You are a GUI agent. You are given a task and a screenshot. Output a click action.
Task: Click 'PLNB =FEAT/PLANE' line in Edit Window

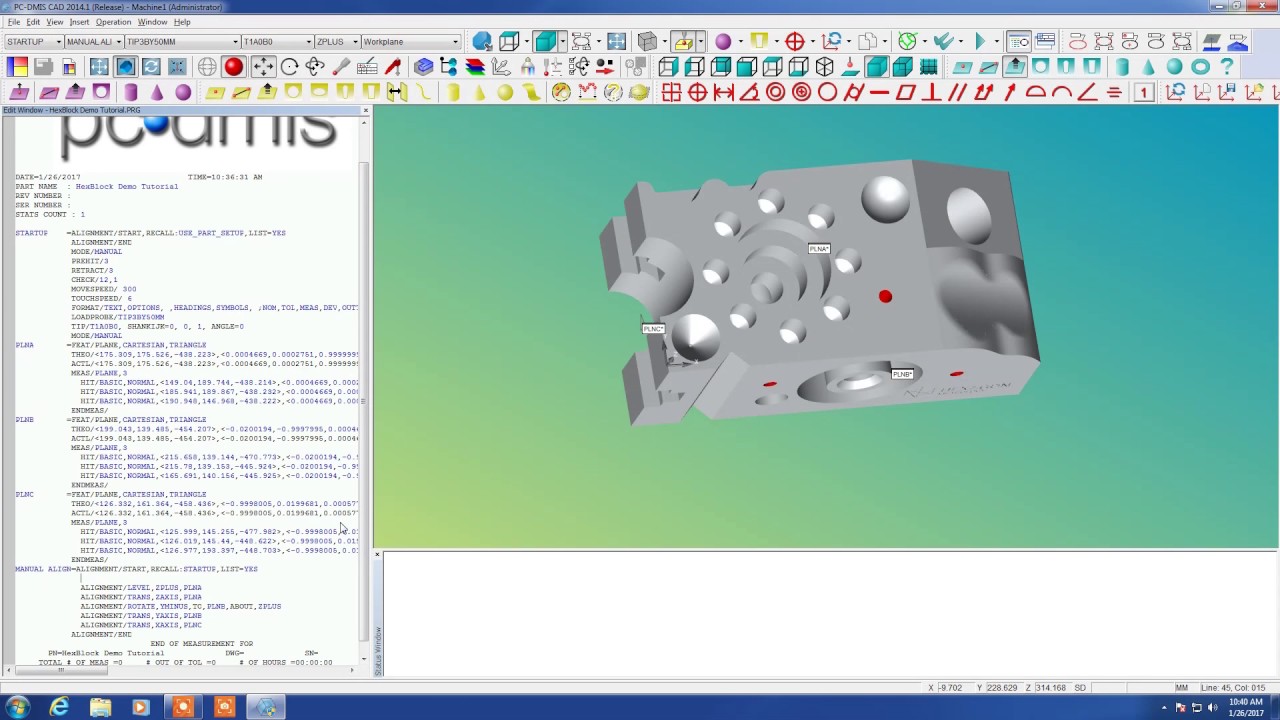click(x=111, y=420)
